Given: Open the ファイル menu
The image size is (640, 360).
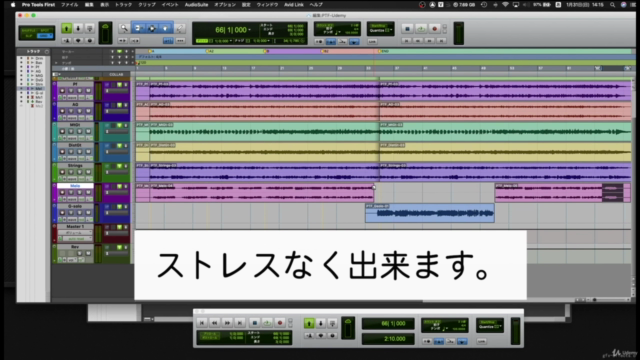Looking at the screenshot, I should coord(69,5).
